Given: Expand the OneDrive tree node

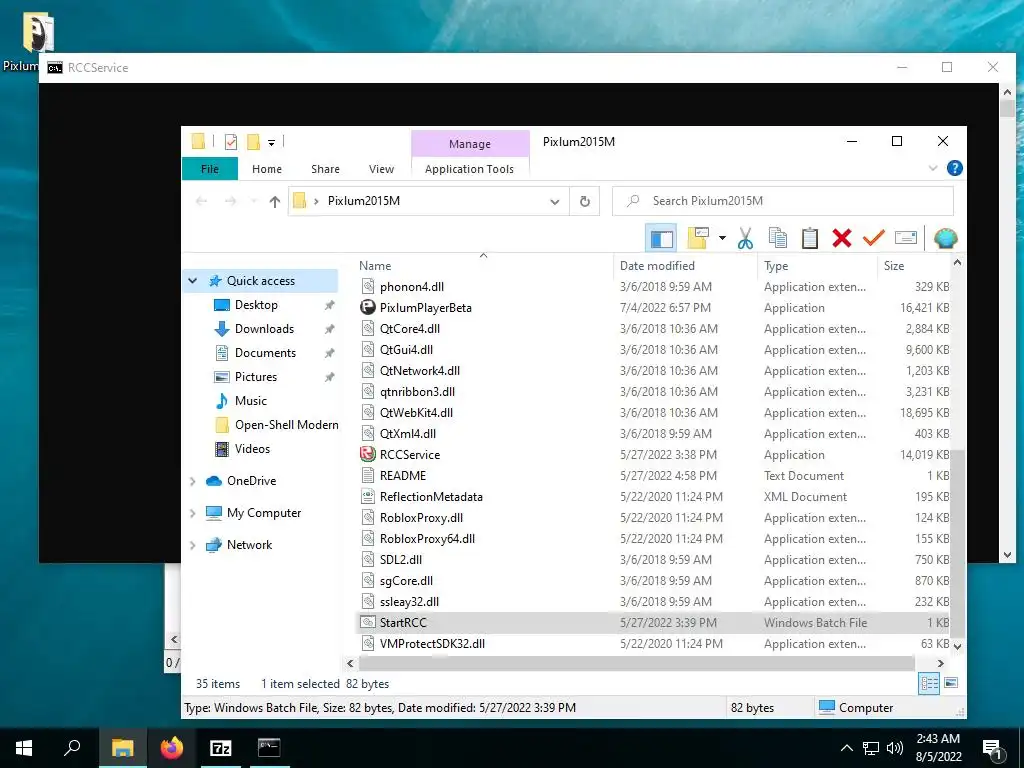Looking at the screenshot, I should (x=193, y=481).
